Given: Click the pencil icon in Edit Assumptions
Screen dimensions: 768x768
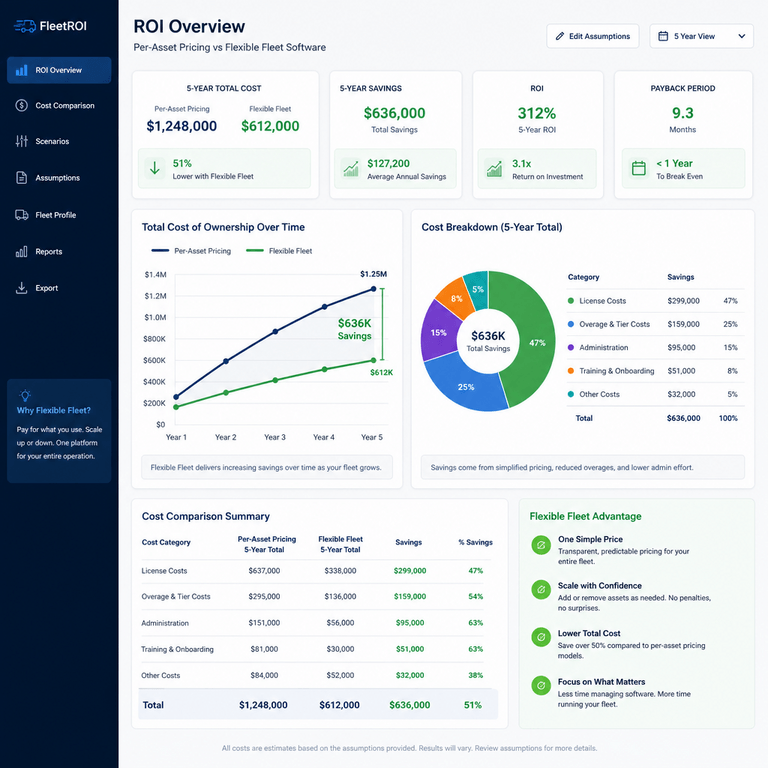Looking at the screenshot, I should pos(560,36).
